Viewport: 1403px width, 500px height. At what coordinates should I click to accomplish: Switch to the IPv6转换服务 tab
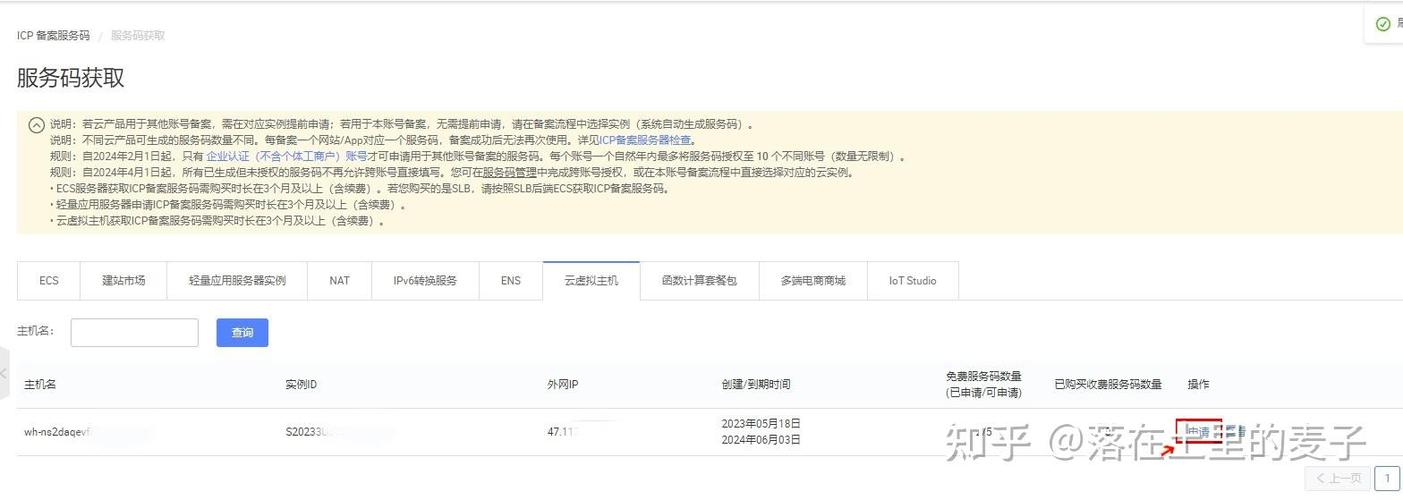[x=425, y=281]
